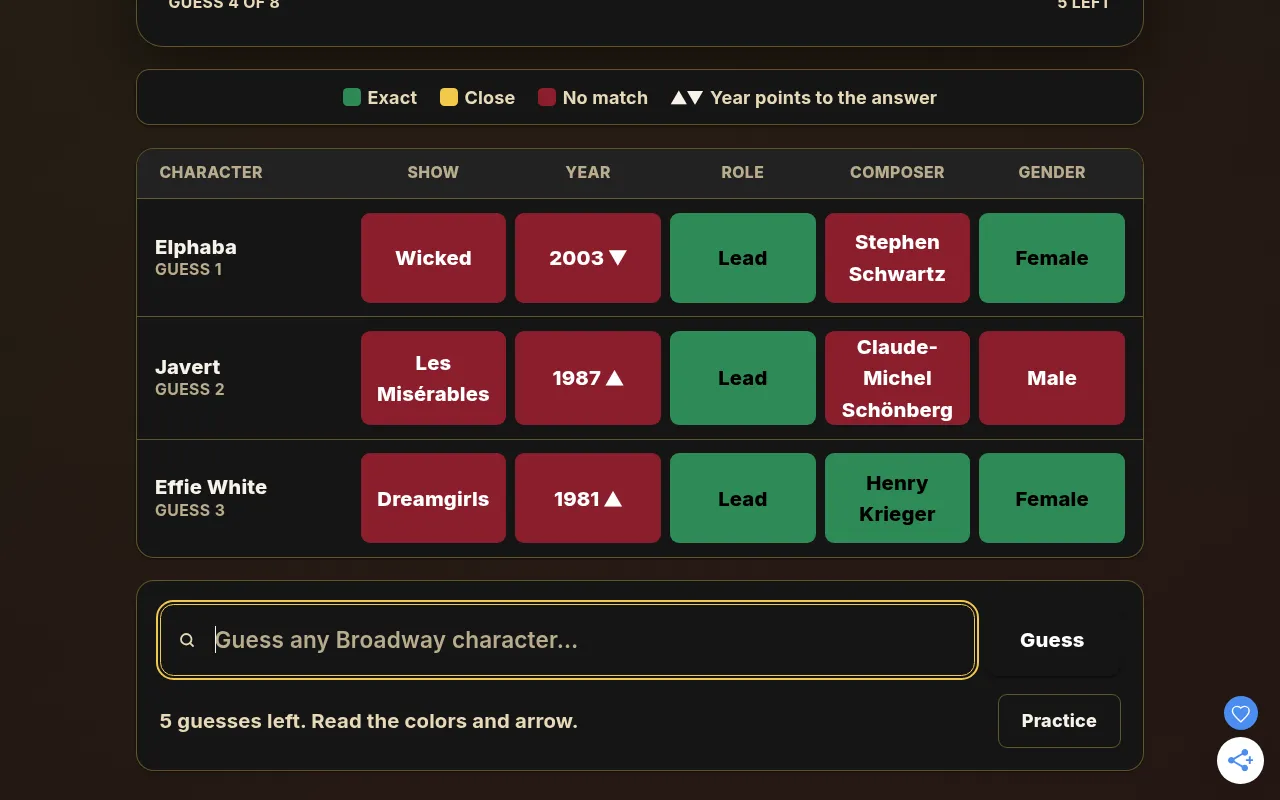Click the green Exact legend swatch
This screenshot has height=800, width=1280.
pyautogui.click(x=352, y=97)
